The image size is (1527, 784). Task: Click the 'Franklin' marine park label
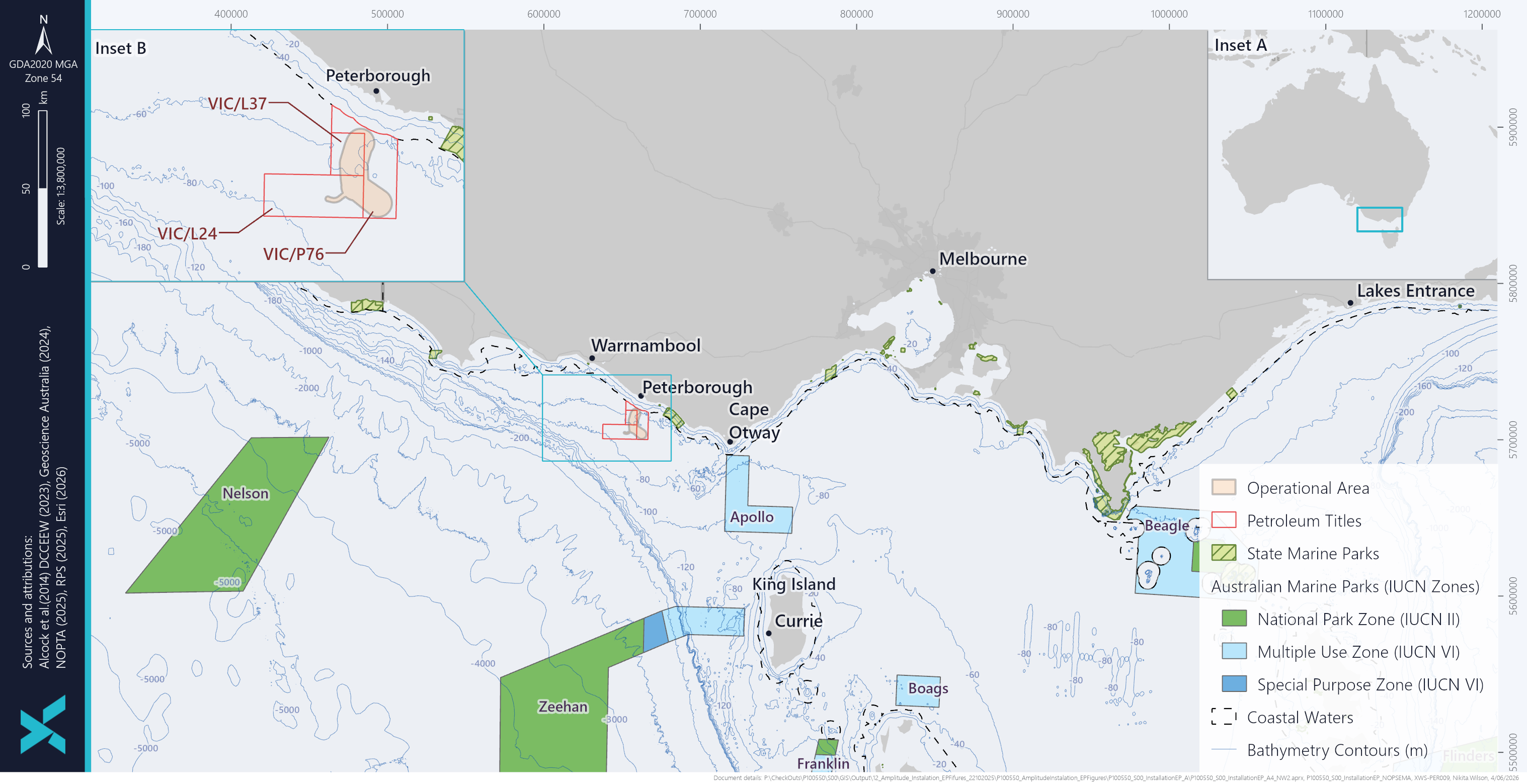coord(823,763)
